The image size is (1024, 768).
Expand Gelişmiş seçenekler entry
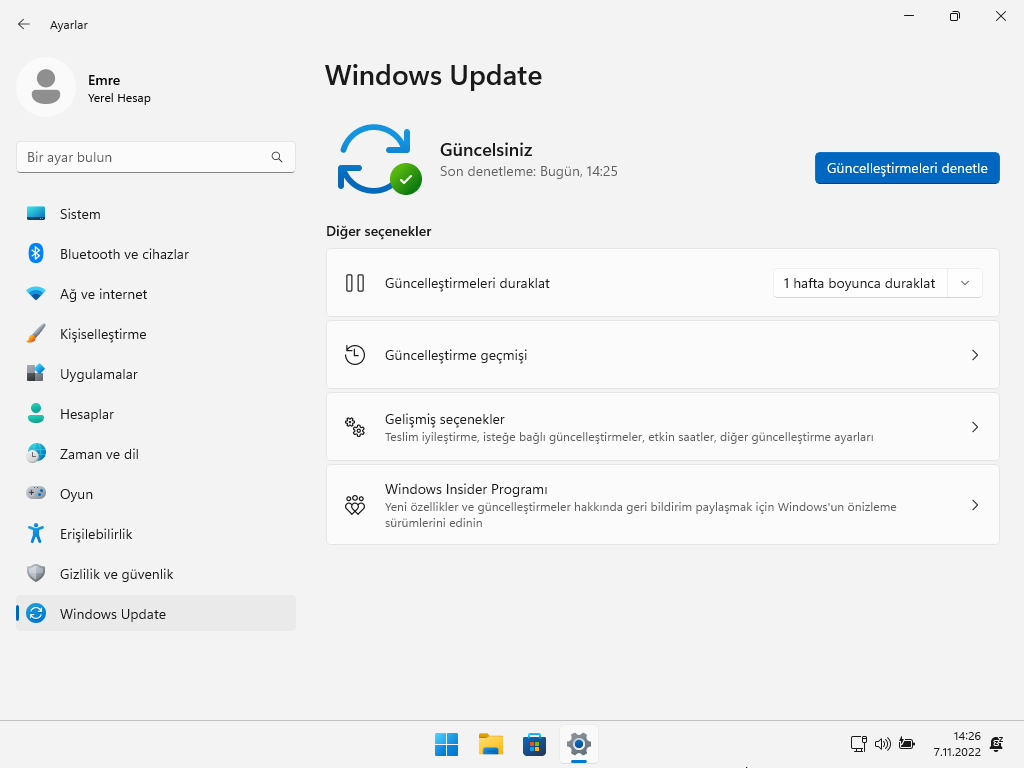pos(662,427)
